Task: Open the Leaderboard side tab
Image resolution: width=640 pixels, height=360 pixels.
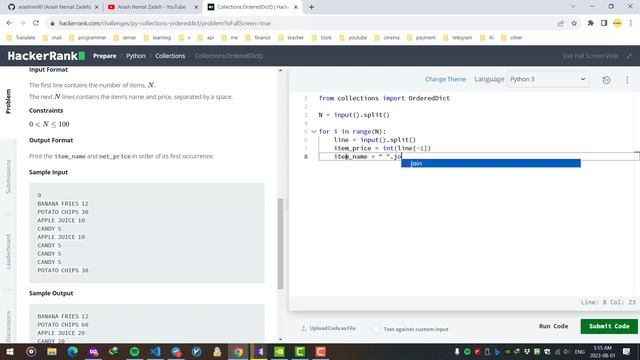Action: point(8,251)
